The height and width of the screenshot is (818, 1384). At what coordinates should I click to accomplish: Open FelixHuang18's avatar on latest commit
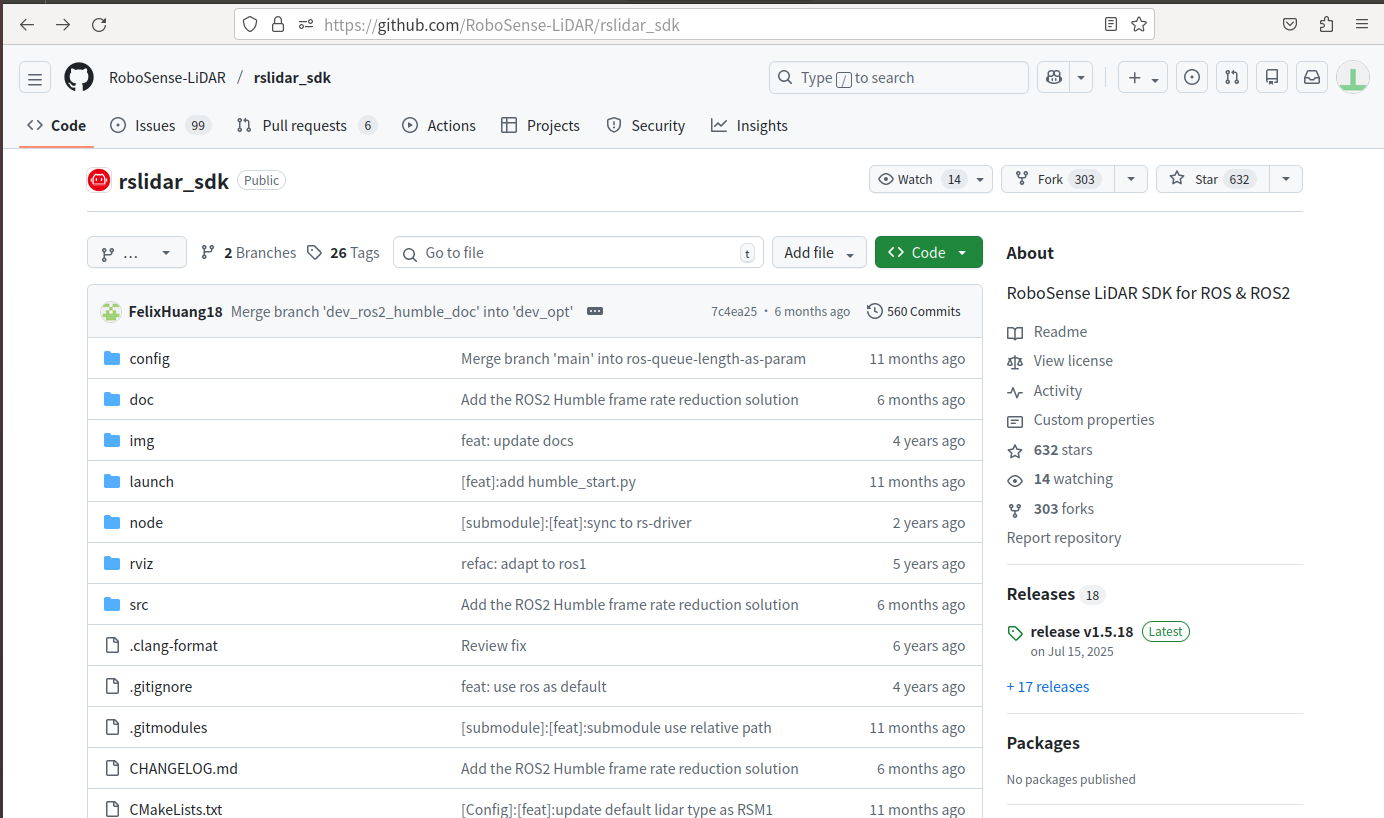(111, 311)
